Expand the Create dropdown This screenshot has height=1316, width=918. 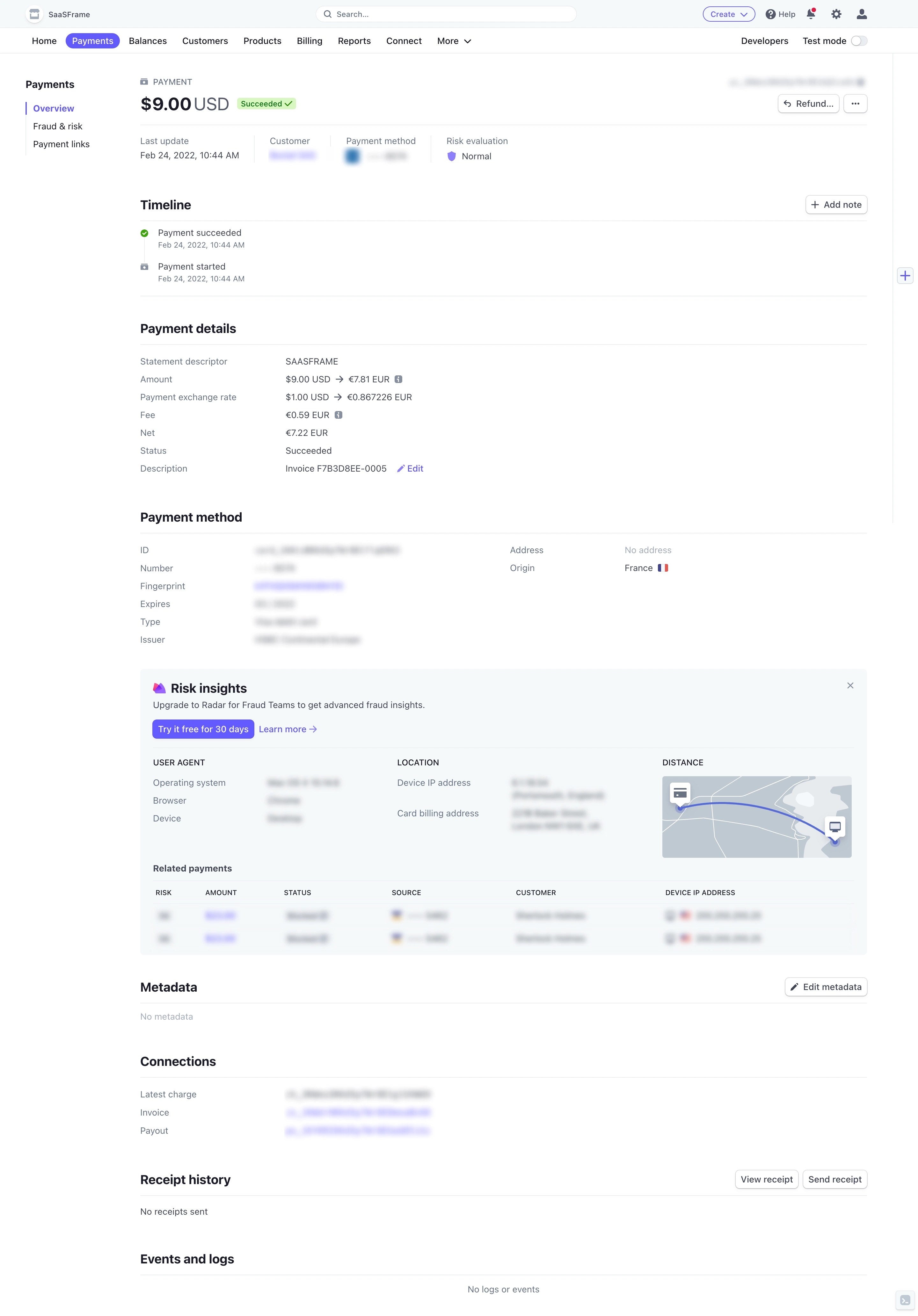coord(728,14)
